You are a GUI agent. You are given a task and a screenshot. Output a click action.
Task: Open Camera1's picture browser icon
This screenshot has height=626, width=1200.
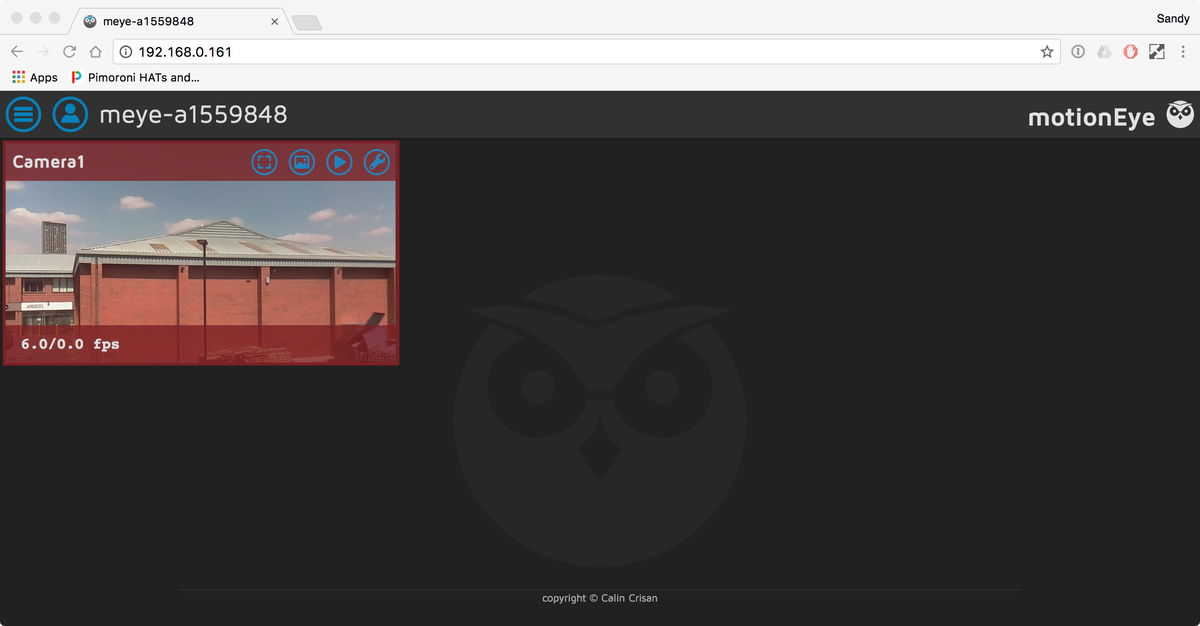(301, 161)
